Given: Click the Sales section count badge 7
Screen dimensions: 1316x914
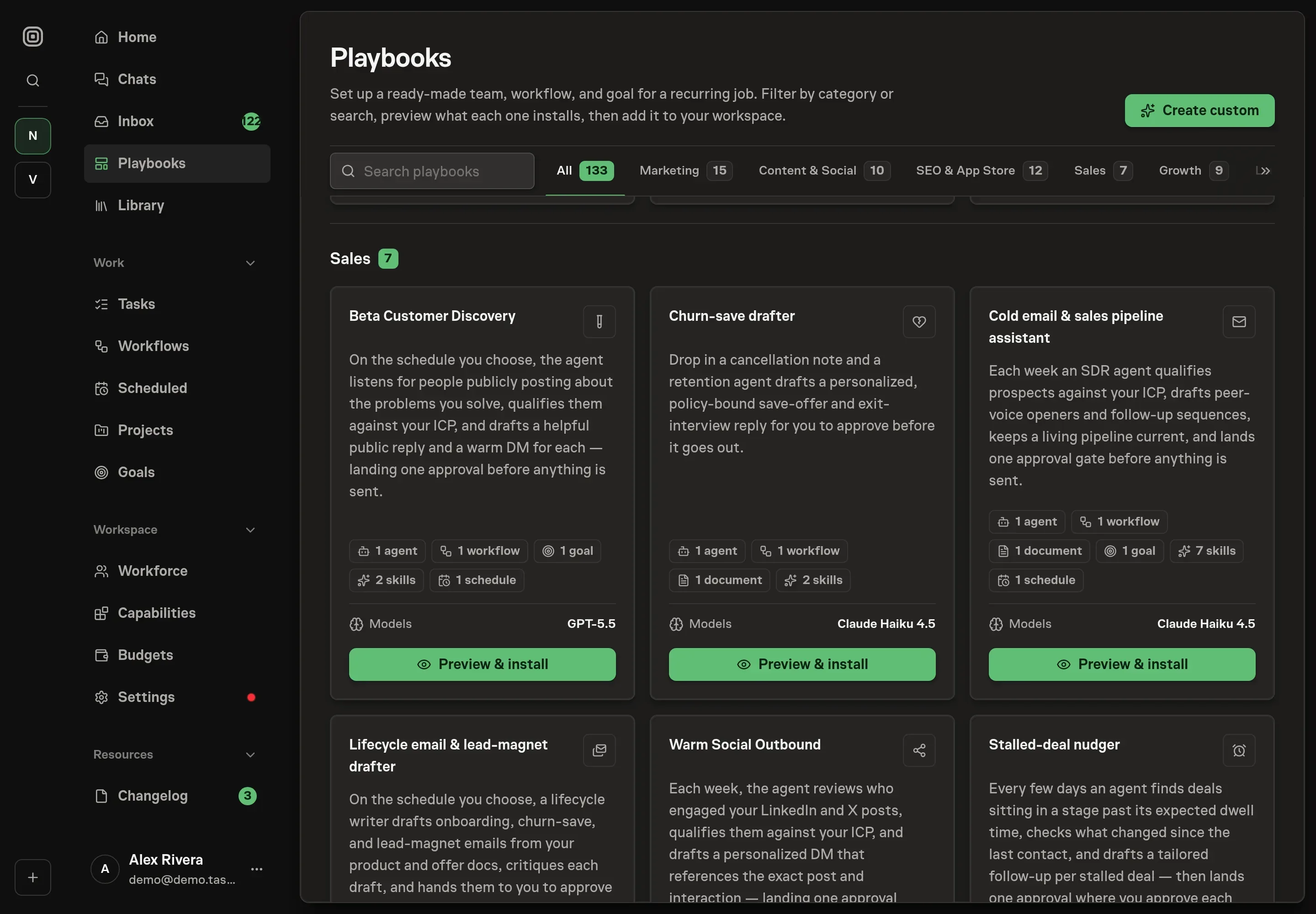Looking at the screenshot, I should click(x=387, y=259).
